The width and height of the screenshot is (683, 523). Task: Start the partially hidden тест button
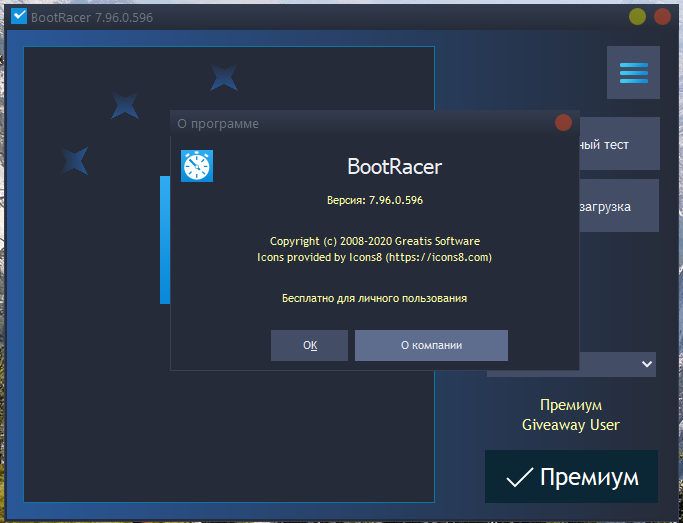619,144
